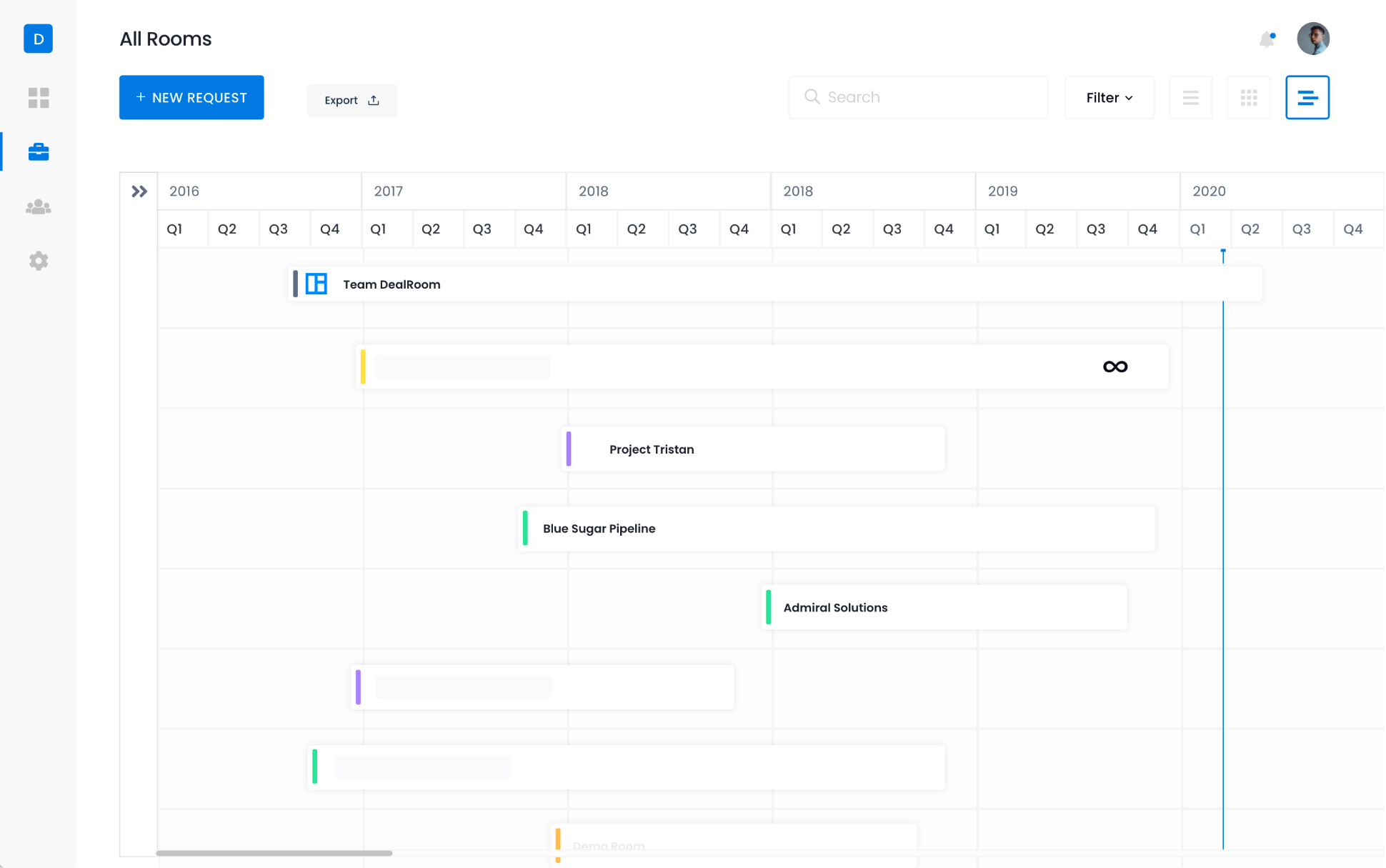Click the Export button
Viewport: 1386px width, 868px height.
click(x=352, y=100)
